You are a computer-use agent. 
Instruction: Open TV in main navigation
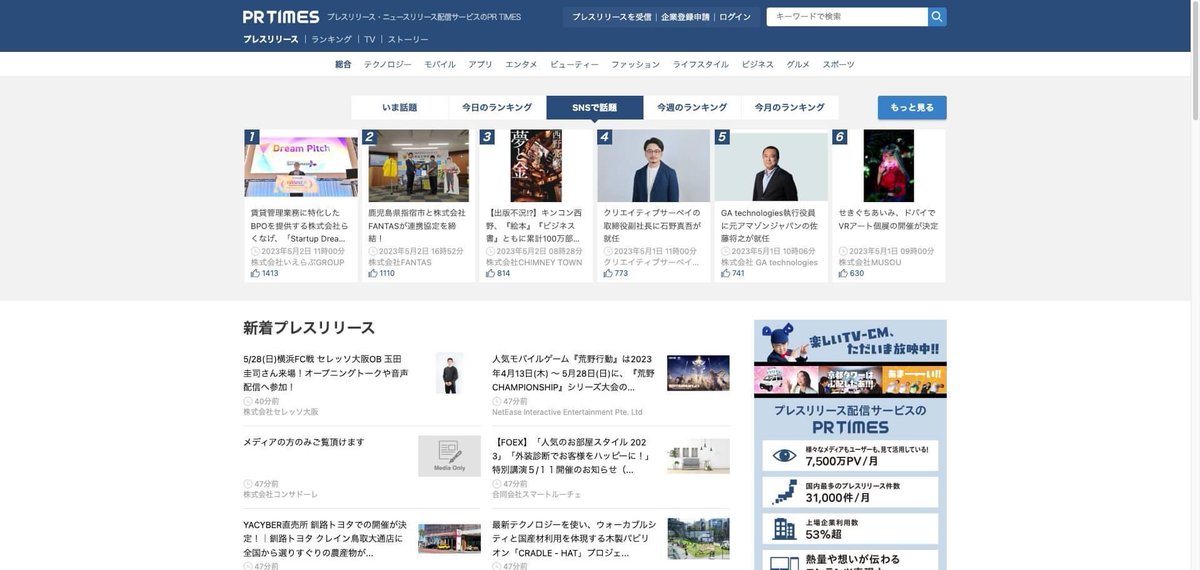[370, 40]
